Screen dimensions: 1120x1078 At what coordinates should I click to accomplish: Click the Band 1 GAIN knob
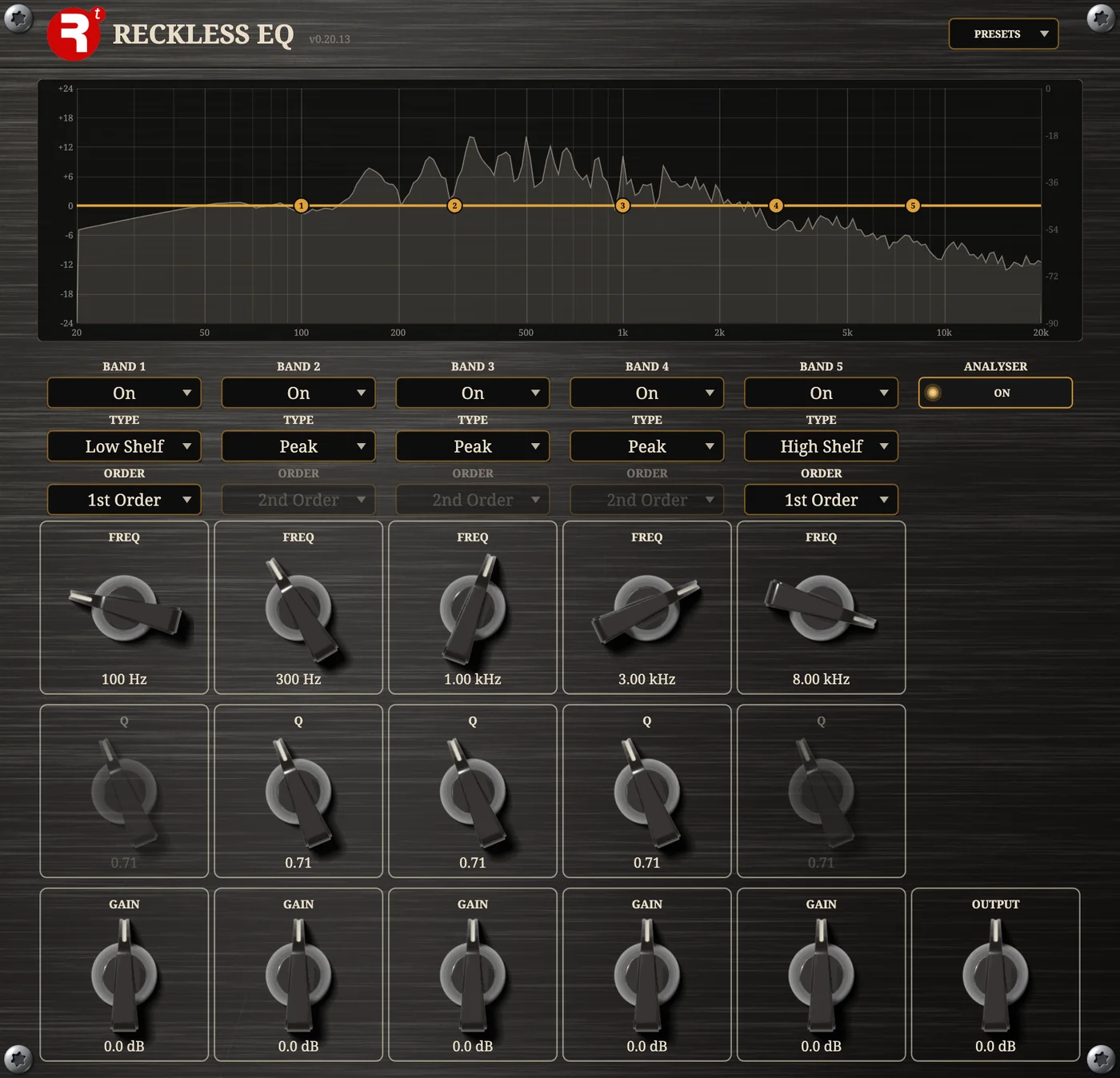pos(124,975)
